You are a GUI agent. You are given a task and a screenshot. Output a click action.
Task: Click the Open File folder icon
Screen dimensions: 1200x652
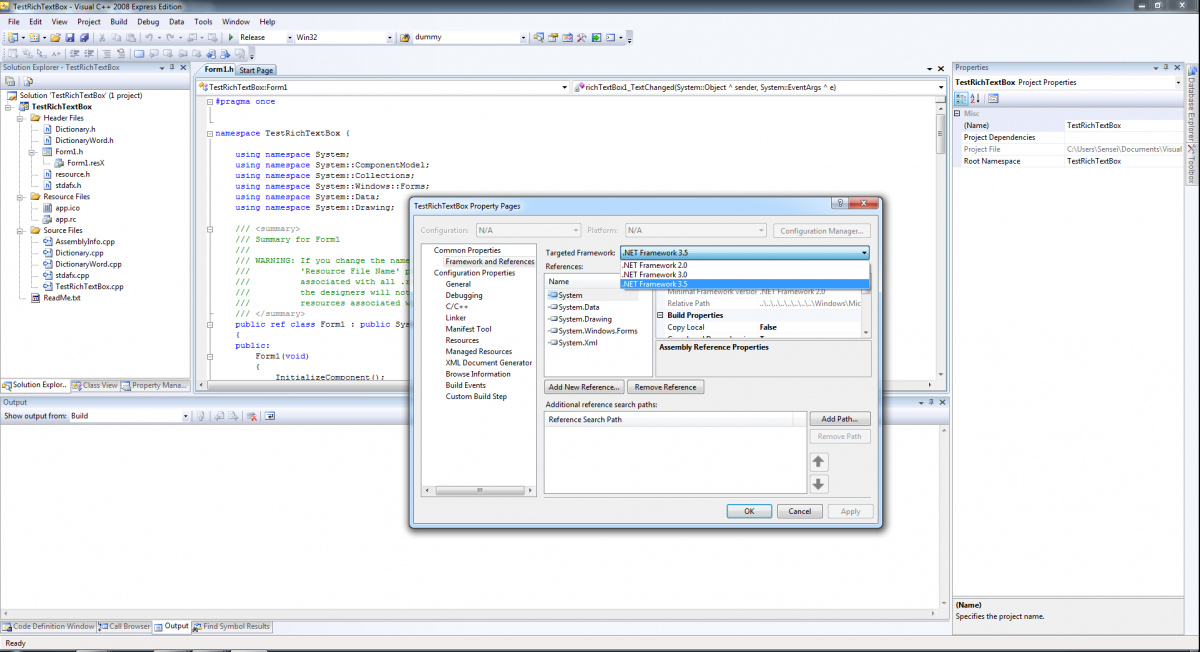click(56, 38)
